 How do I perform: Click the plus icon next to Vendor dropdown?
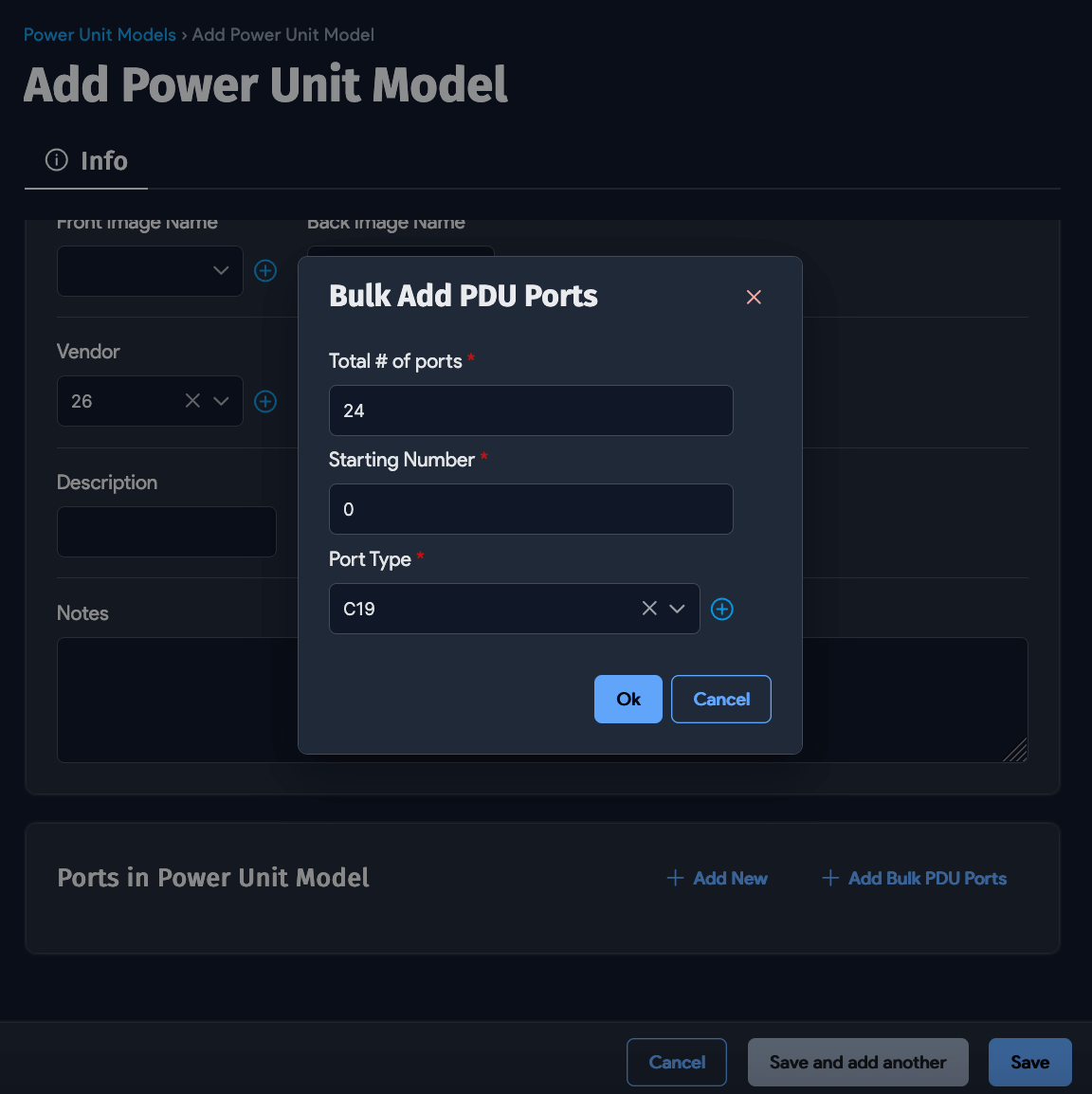click(x=264, y=401)
